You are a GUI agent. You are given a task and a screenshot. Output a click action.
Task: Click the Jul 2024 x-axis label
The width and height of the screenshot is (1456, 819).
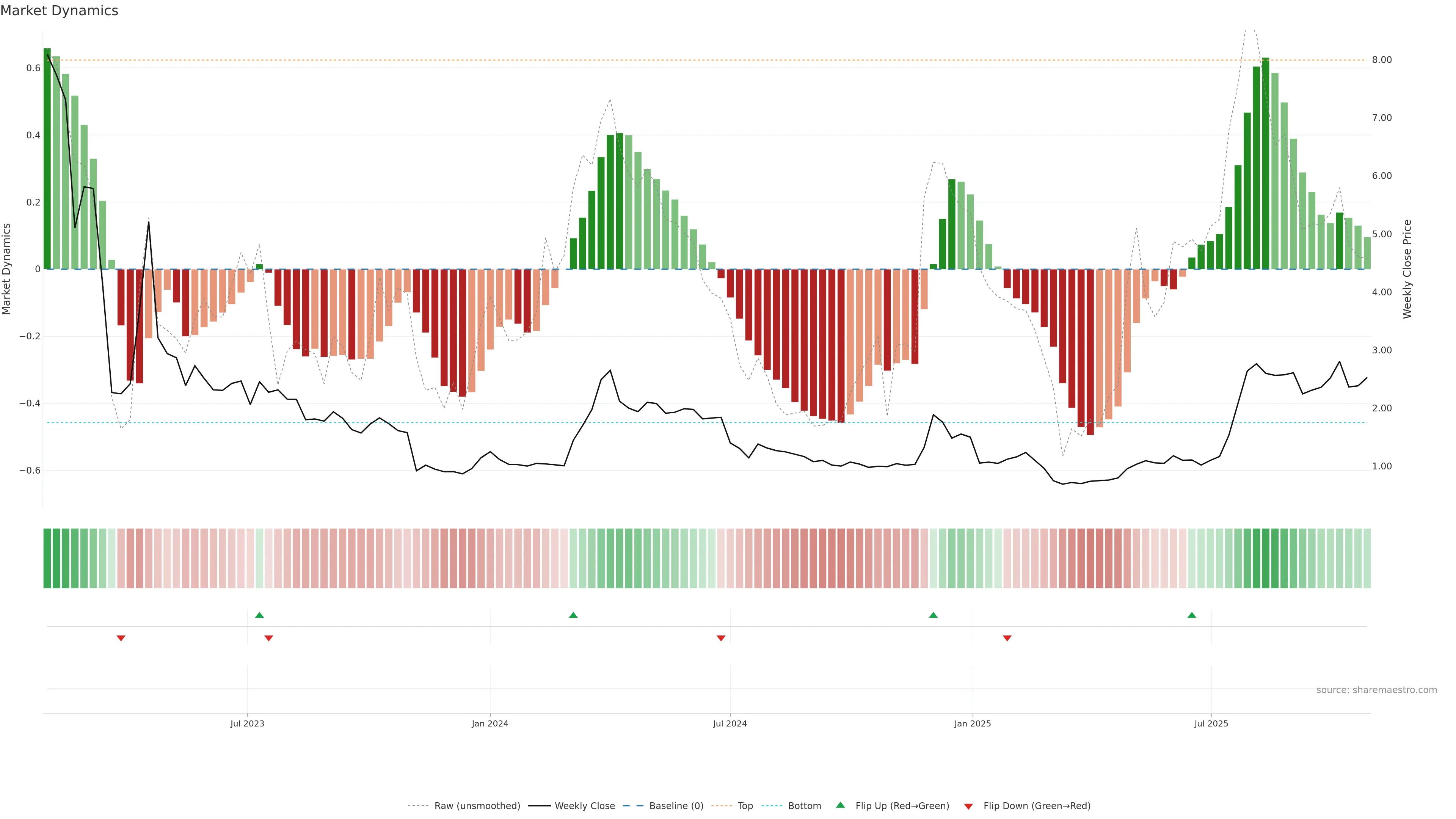coord(730,723)
